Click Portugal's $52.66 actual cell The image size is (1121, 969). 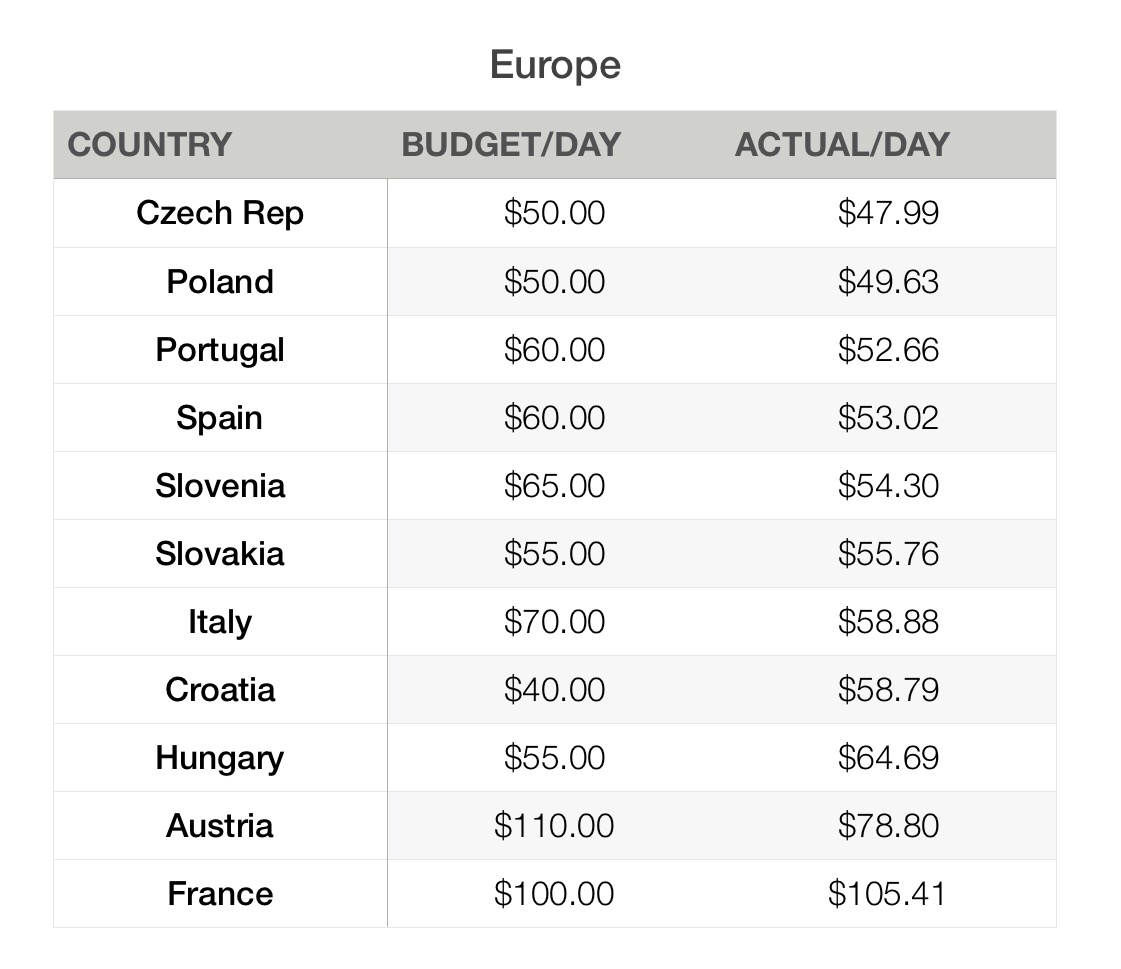coord(888,349)
